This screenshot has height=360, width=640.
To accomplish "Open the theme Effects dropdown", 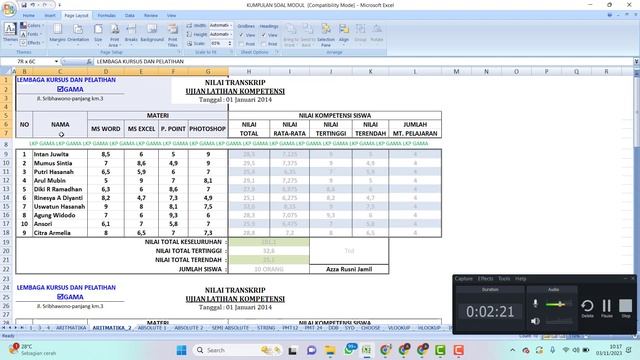I will [32, 43].
